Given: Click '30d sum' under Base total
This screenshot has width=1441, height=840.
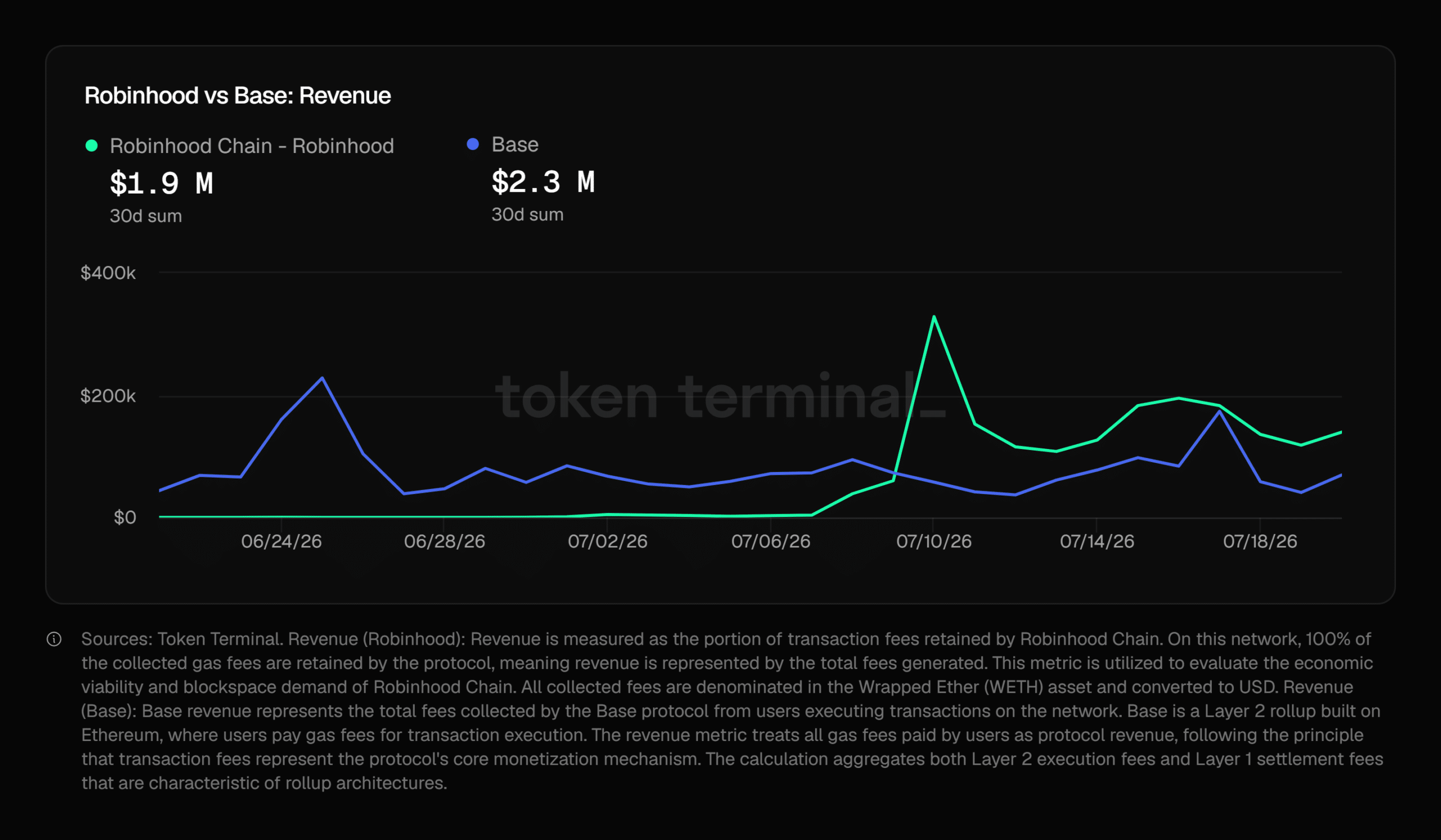Looking at the screenshot, I should (x=527, y=214).
